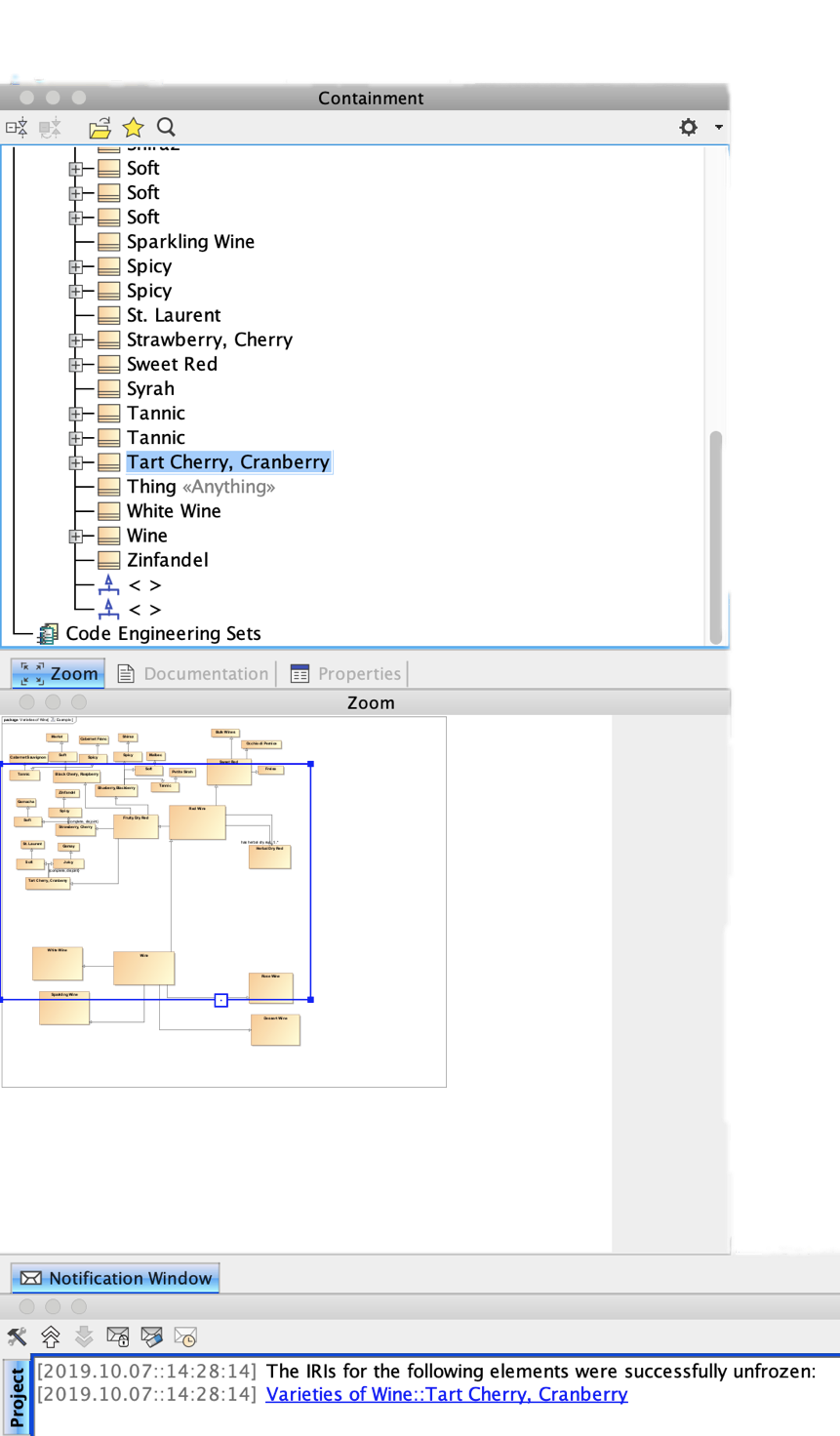This screenshot has width=840, height=1436.
Task: Open favorites with the yellow star icon
Action: tap(133, 127)
